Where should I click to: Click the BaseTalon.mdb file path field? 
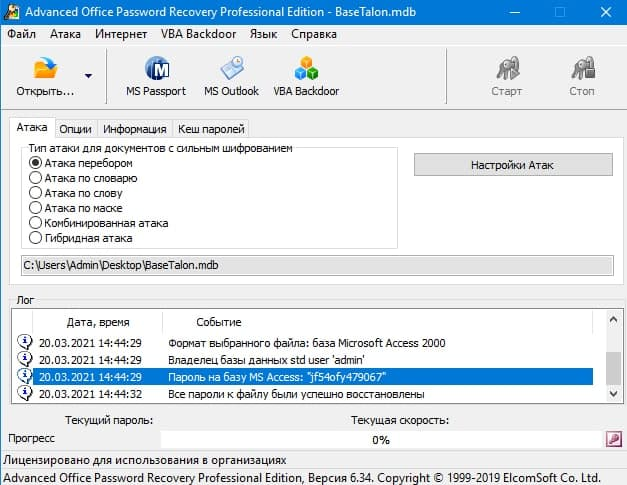click(x=316, y=265)
